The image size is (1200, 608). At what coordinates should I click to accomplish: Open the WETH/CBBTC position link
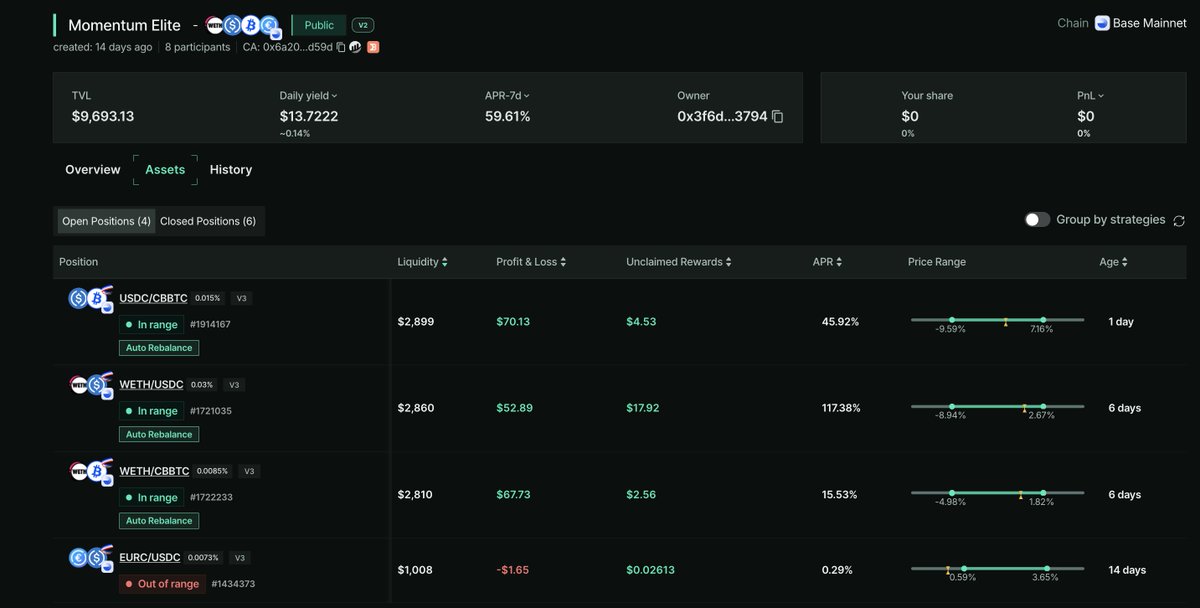(154, 471)
